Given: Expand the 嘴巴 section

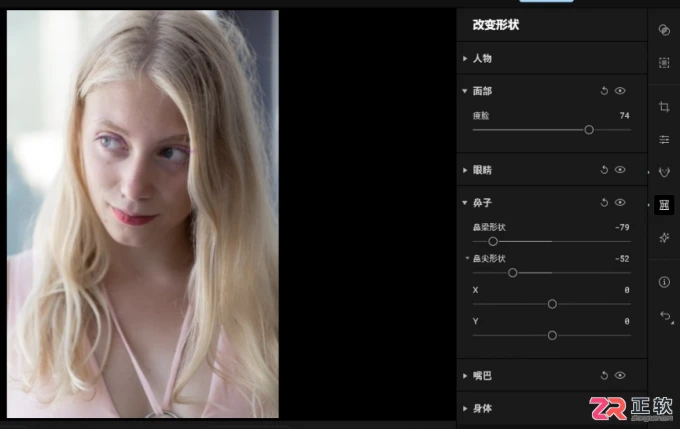Looking at the screenshot, I should (x=465, y=376).
